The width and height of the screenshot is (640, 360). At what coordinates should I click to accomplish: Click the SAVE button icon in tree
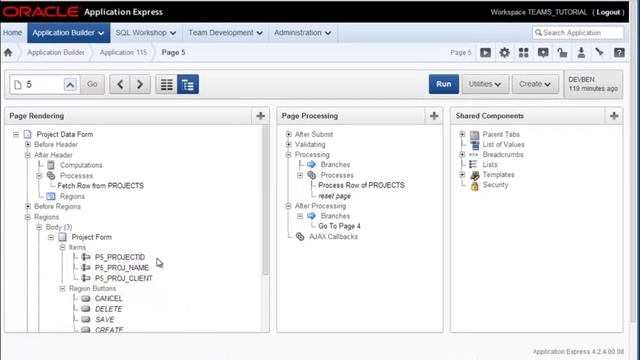point(86,319)
